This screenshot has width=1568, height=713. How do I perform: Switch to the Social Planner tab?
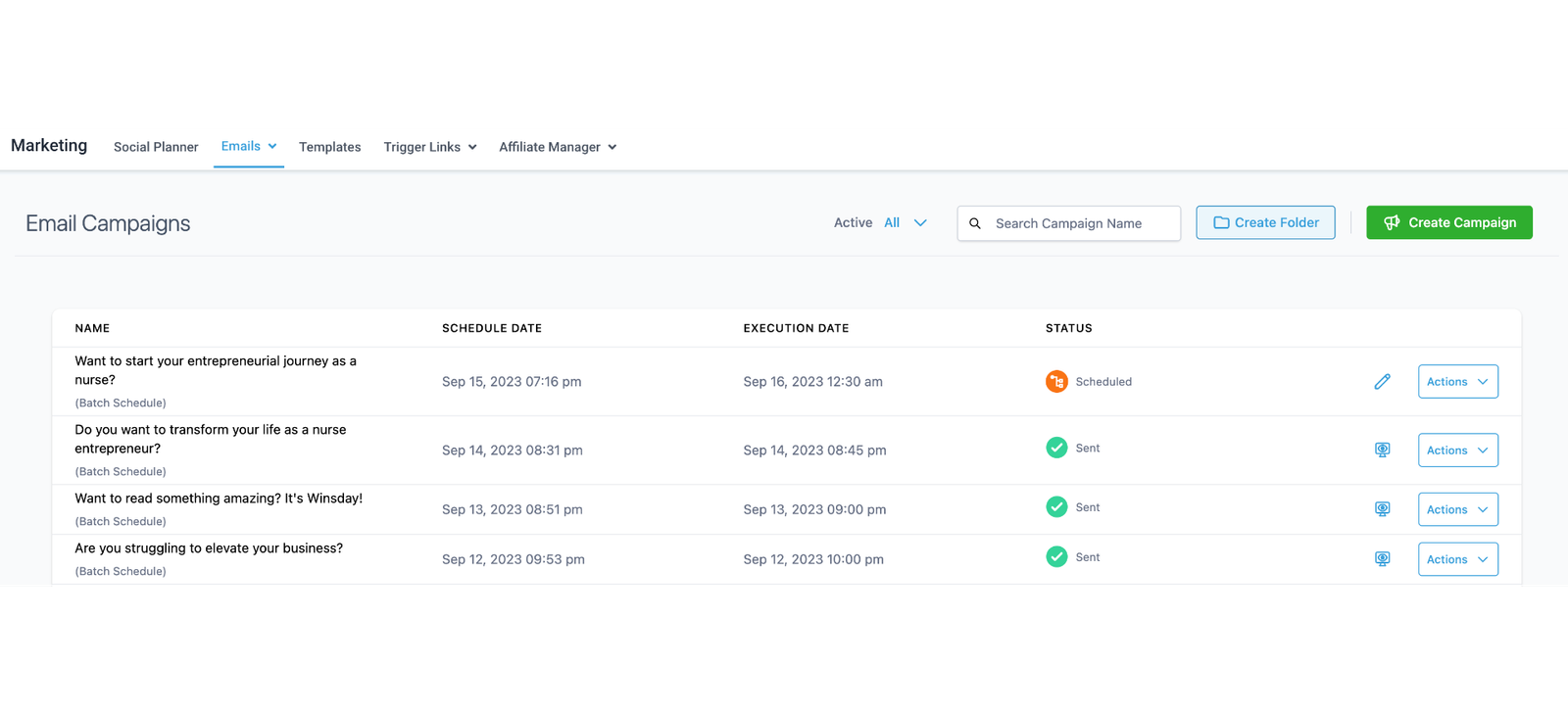point(156,147)
